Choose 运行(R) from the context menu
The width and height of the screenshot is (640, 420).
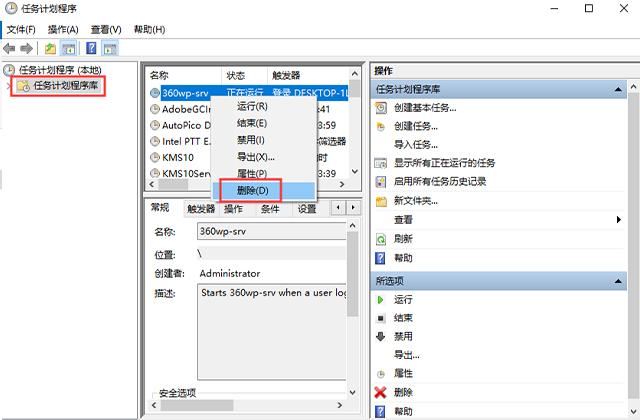(264, 107)
